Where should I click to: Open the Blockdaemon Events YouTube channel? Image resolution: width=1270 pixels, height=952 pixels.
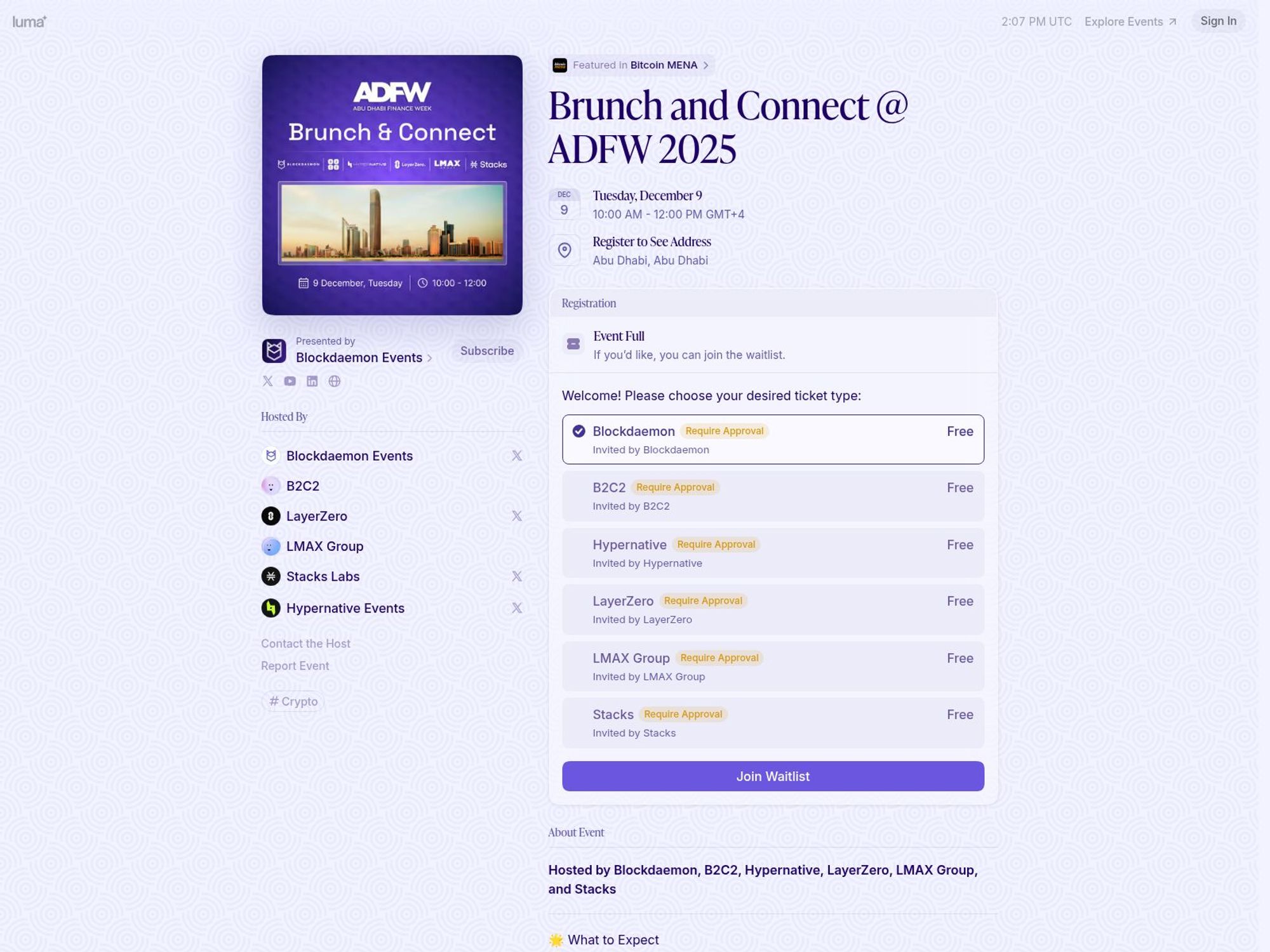290,381
